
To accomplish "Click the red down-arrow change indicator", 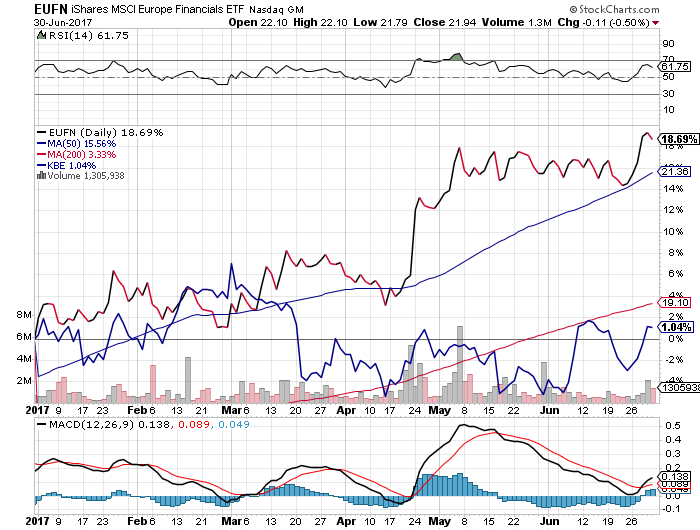I will pyautogui.click(x=655, y=23).
